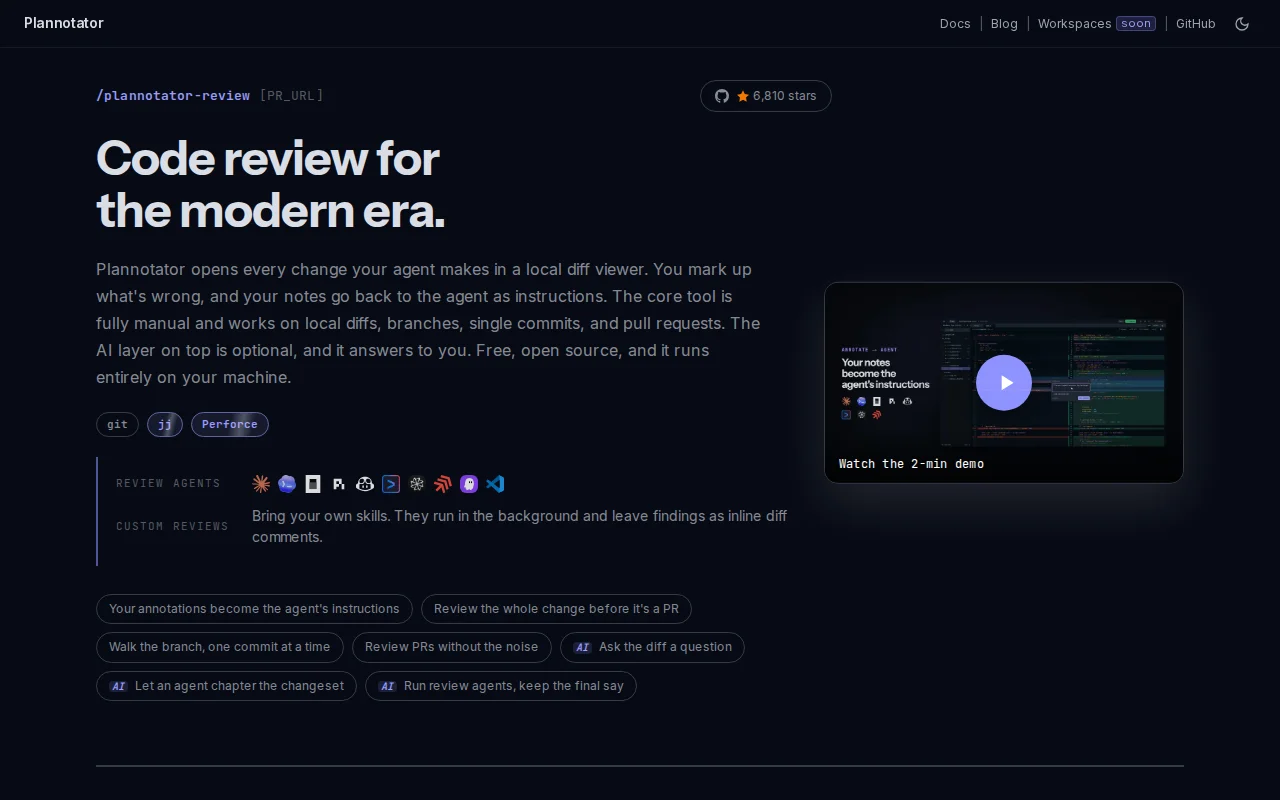Go to the Plannotator home logo
This screenshot has height=800, width=1280.
64,23
